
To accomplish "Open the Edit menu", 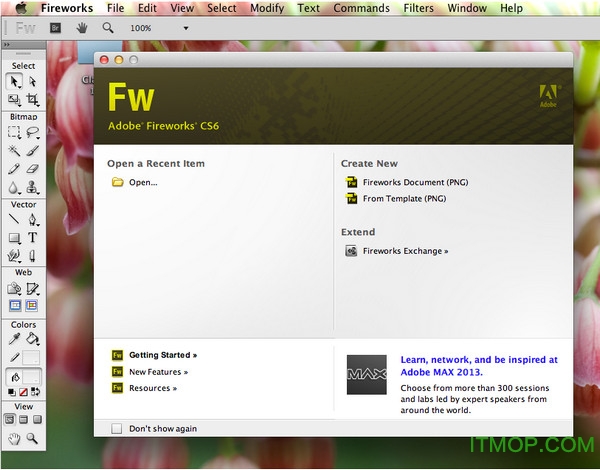I will (x=147, y=8).
